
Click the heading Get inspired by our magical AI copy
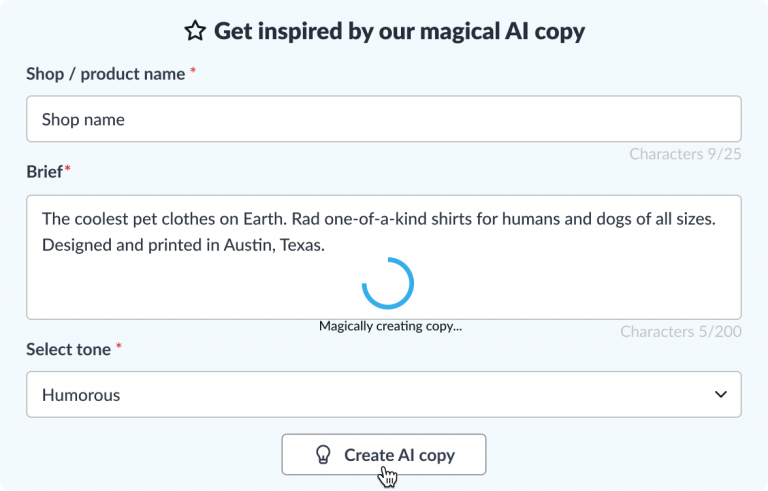point(399,31)
